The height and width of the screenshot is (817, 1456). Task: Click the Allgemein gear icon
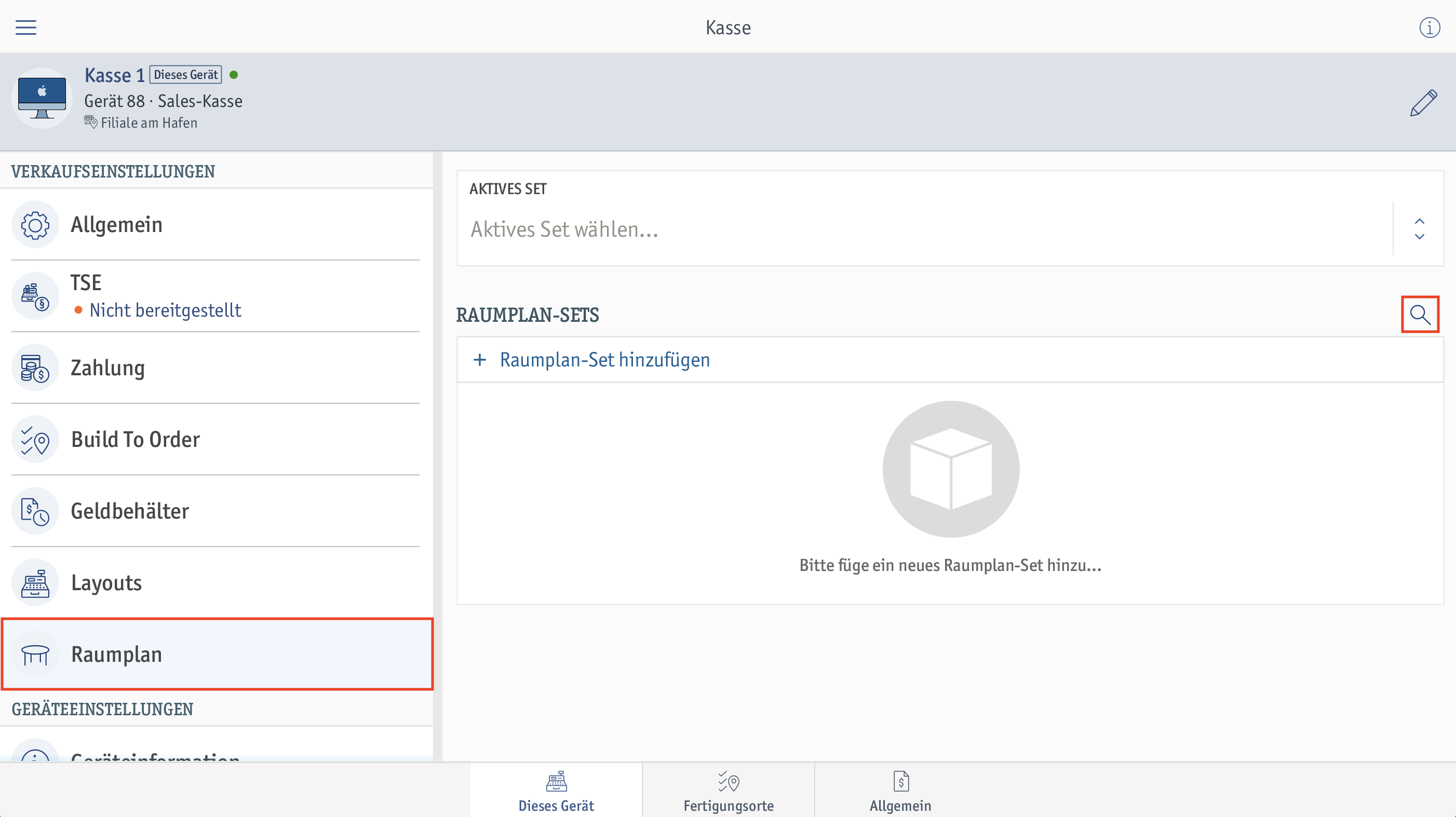[35, 225]
